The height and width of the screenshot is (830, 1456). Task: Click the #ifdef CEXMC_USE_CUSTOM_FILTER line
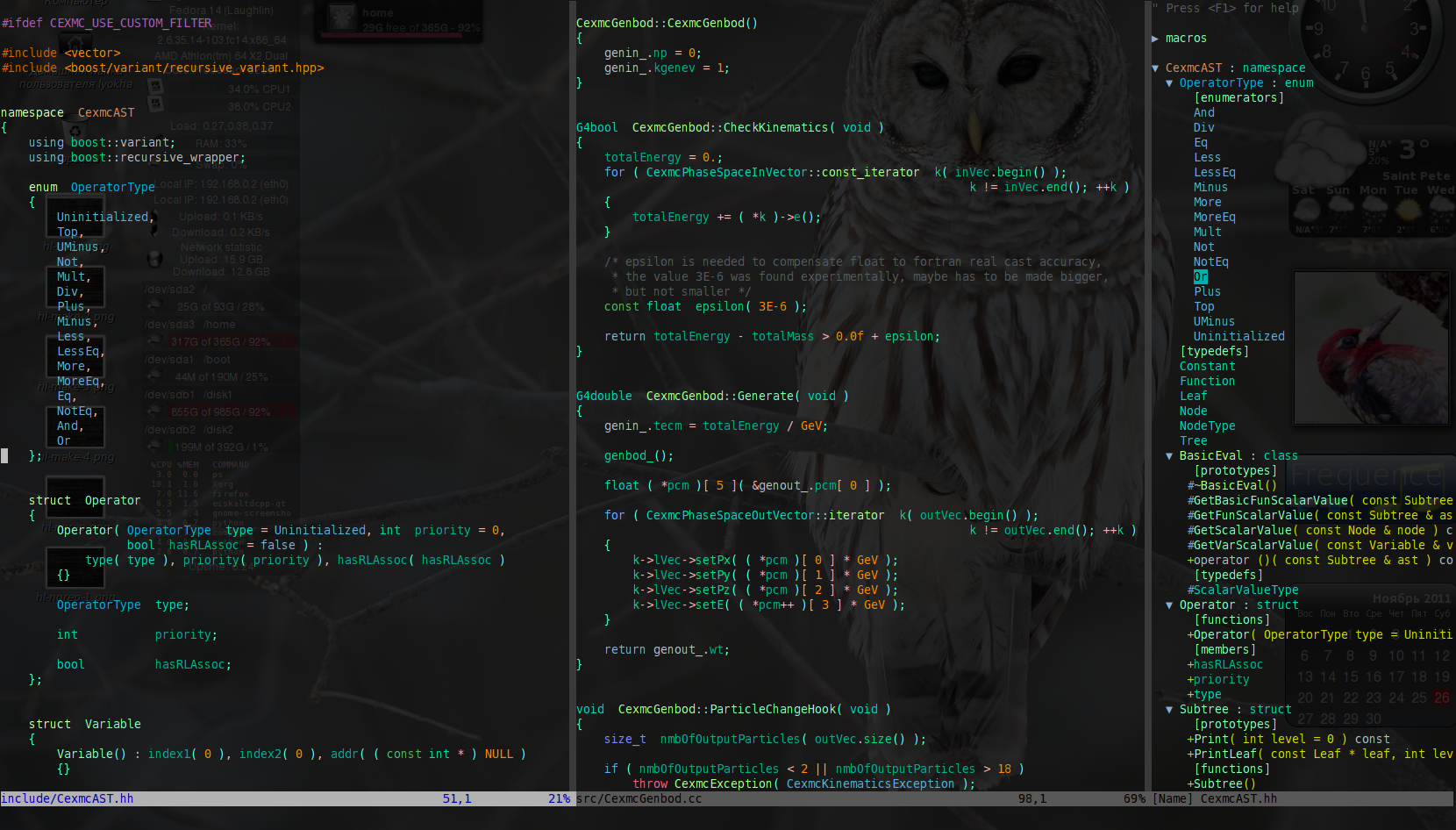click(106, 23)
